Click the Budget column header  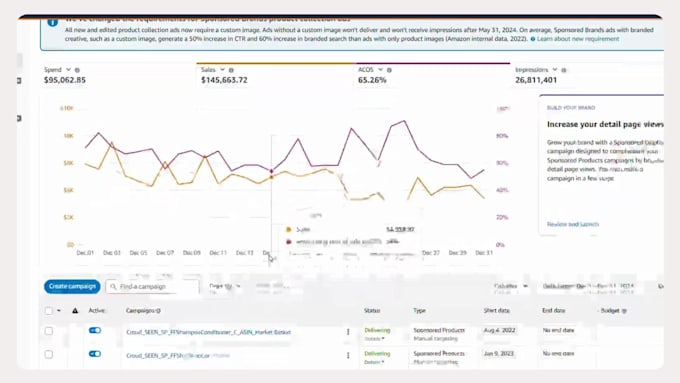(x=611, y=311)
